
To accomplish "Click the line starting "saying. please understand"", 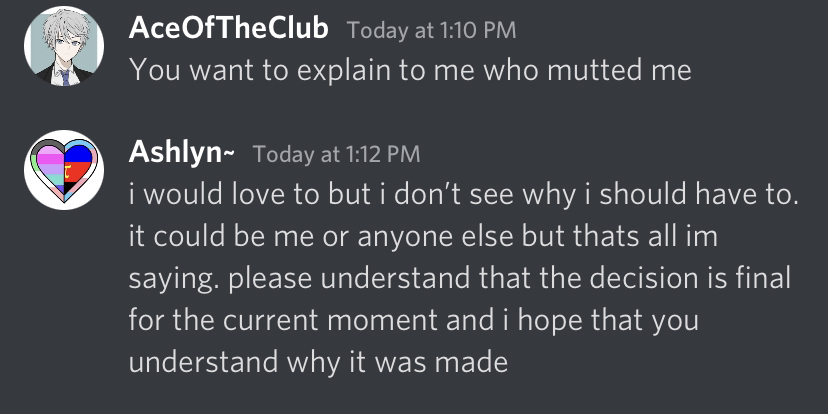I will (462, 278).
